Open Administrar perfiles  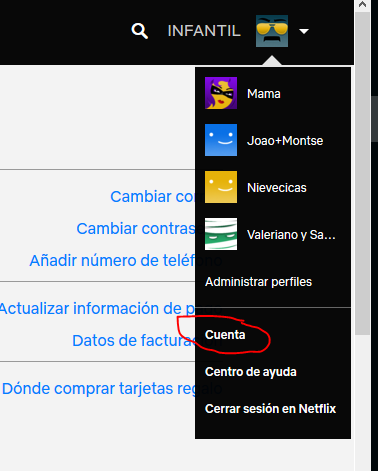(x=258, y=282)
